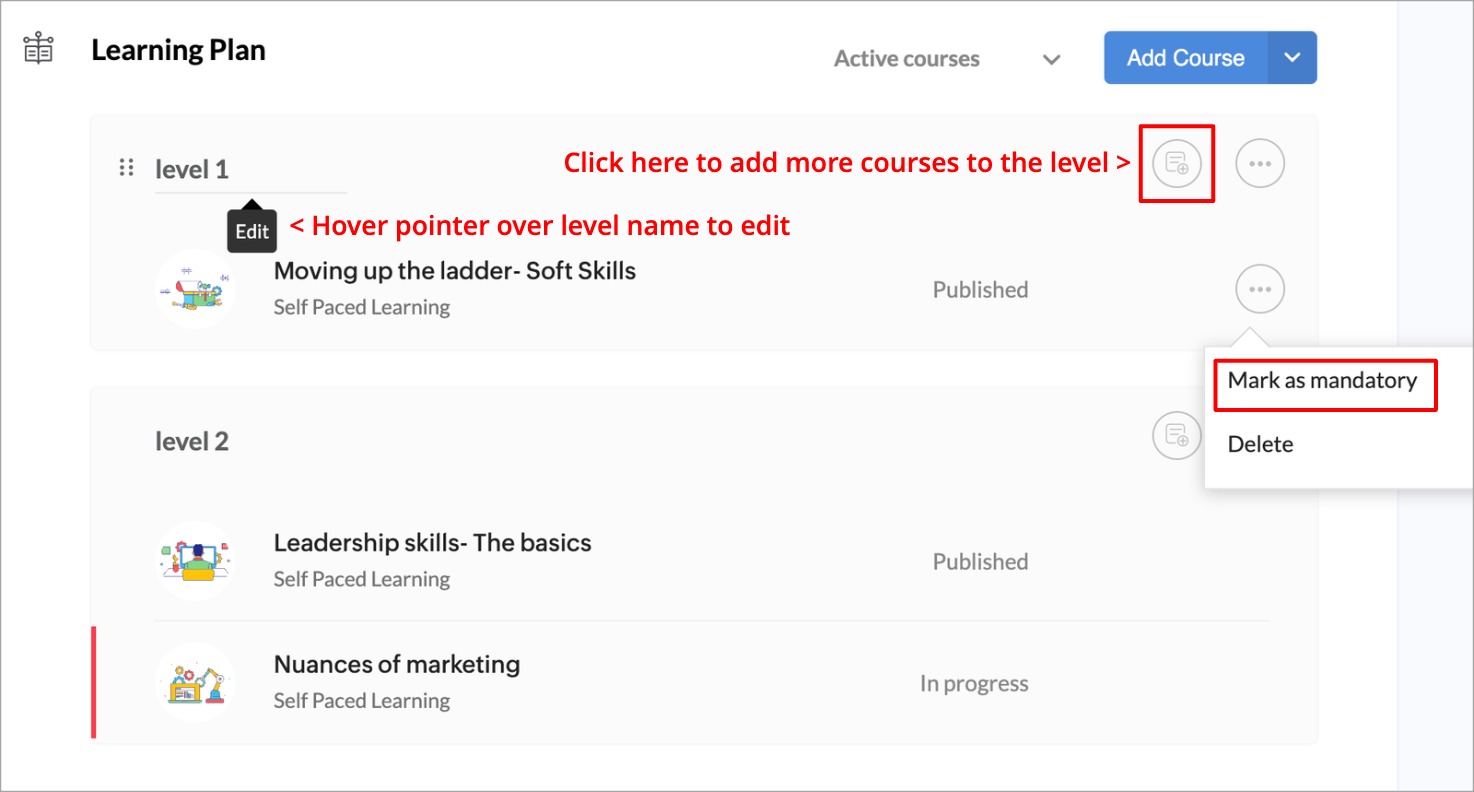Click the level 2 heading
Viewport: 1474px width, 792px height.
click(x=192, y=441)
